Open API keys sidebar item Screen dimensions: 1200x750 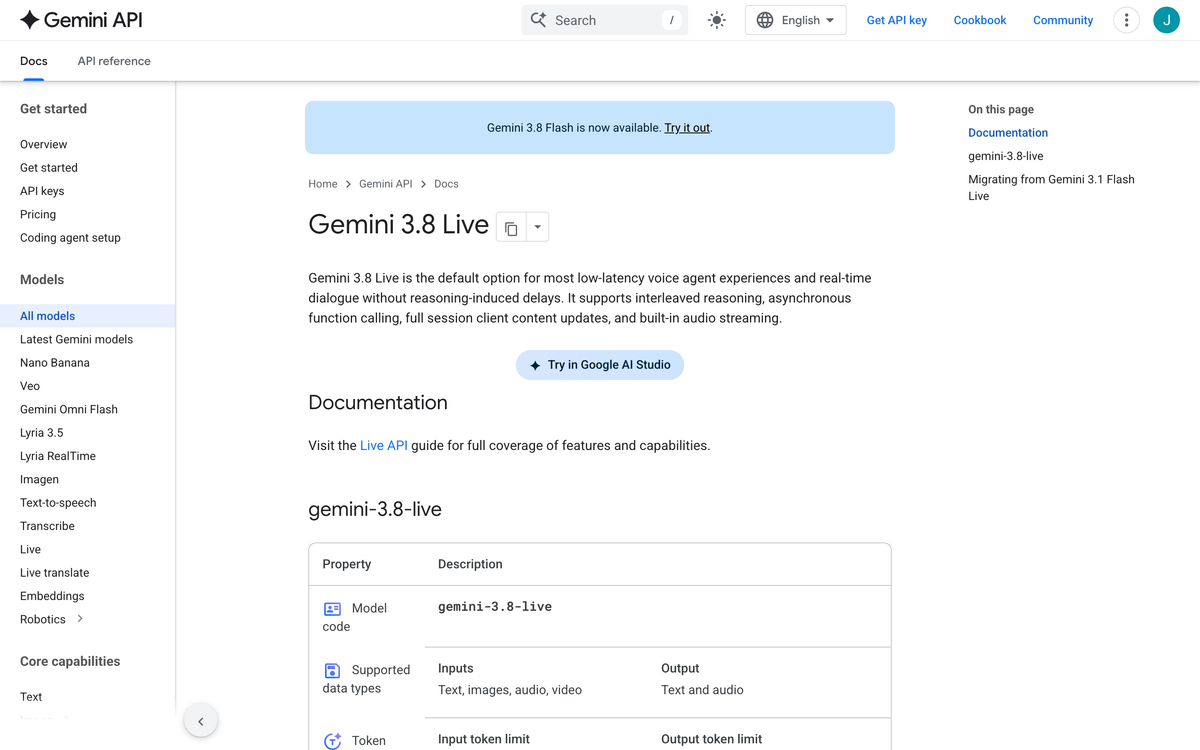pyautogui.click(x=42, y=191)
